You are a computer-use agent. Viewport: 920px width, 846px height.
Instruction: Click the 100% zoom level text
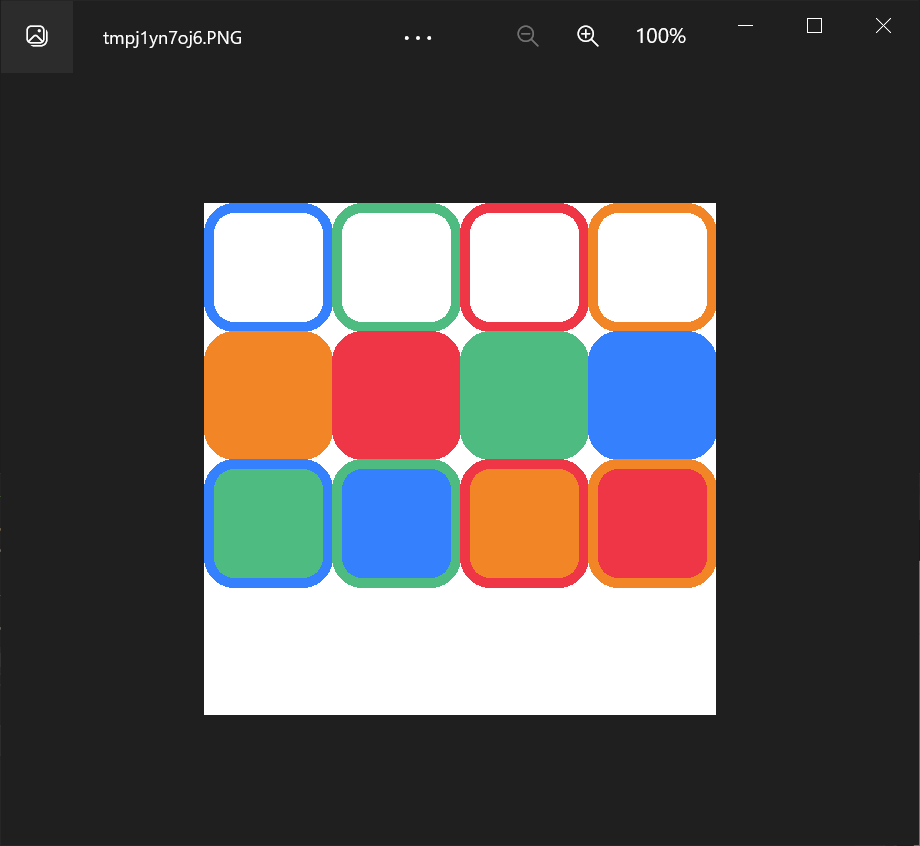tap(661, 36)
